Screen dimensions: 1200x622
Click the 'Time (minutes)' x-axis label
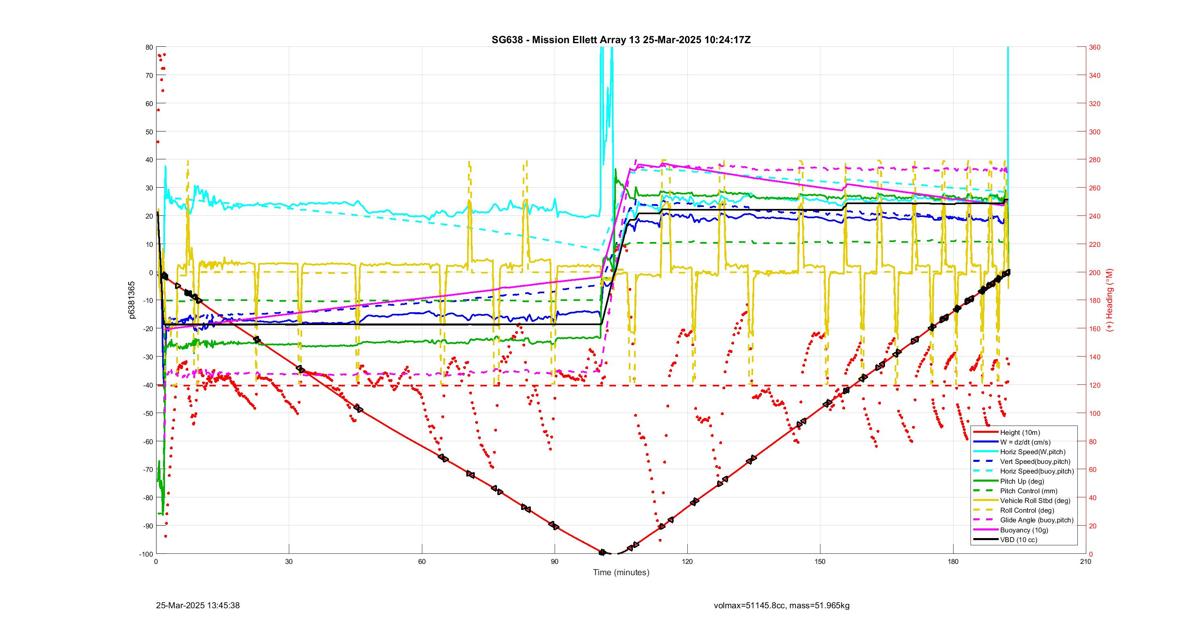620,572
